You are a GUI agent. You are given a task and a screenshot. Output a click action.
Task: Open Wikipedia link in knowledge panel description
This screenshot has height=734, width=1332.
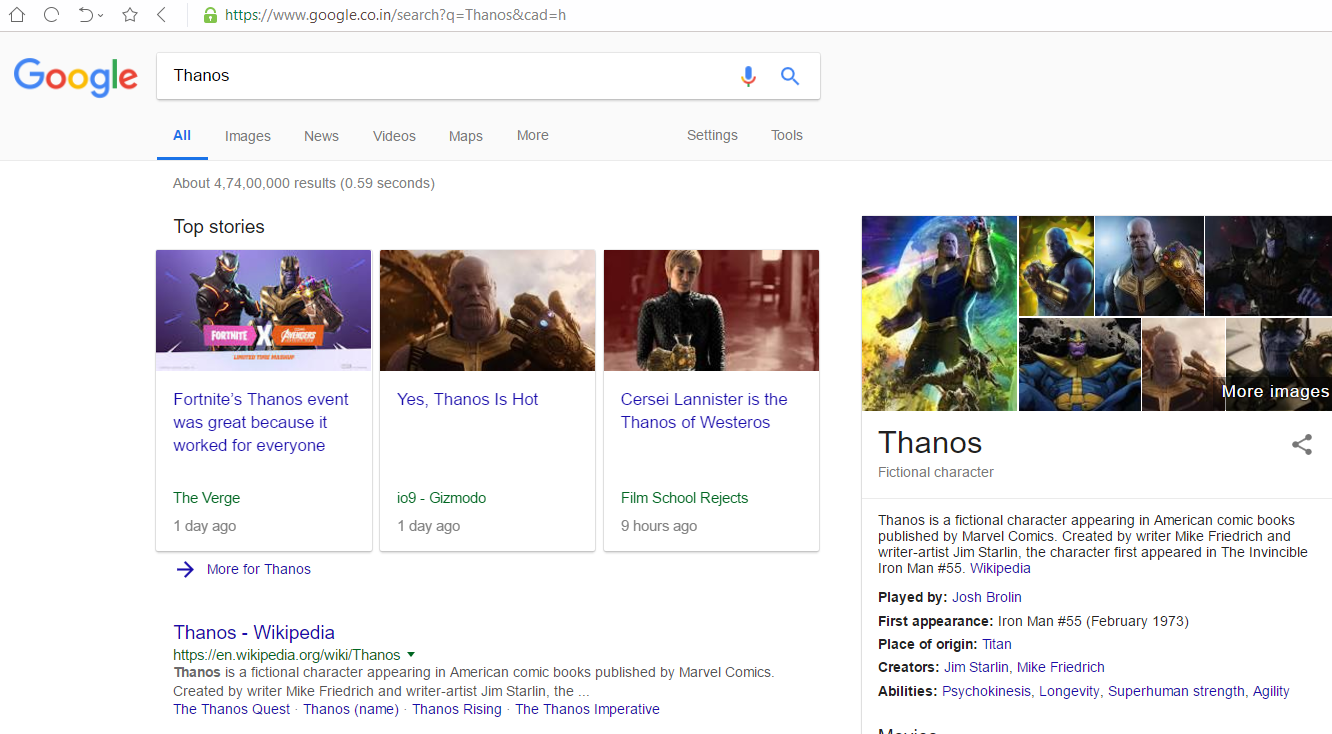click(x=1000, y=568)
